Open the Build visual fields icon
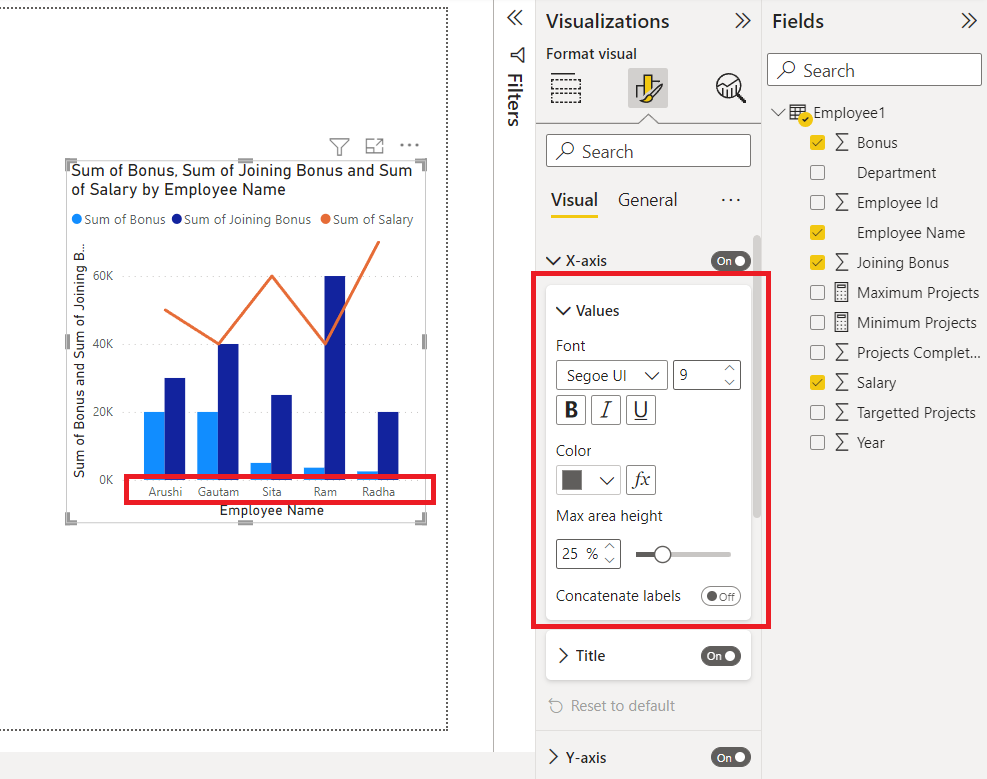 click(x=565, y=88)
